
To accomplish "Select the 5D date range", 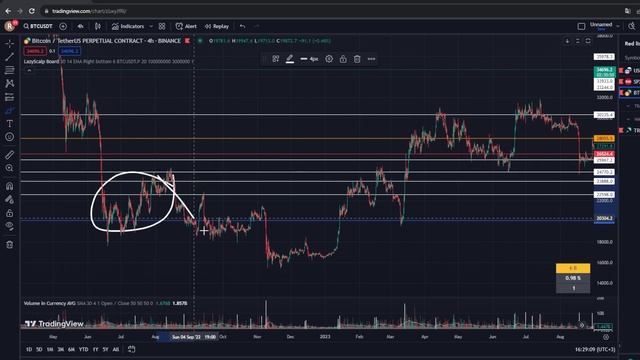I will [x=39, y=349].
